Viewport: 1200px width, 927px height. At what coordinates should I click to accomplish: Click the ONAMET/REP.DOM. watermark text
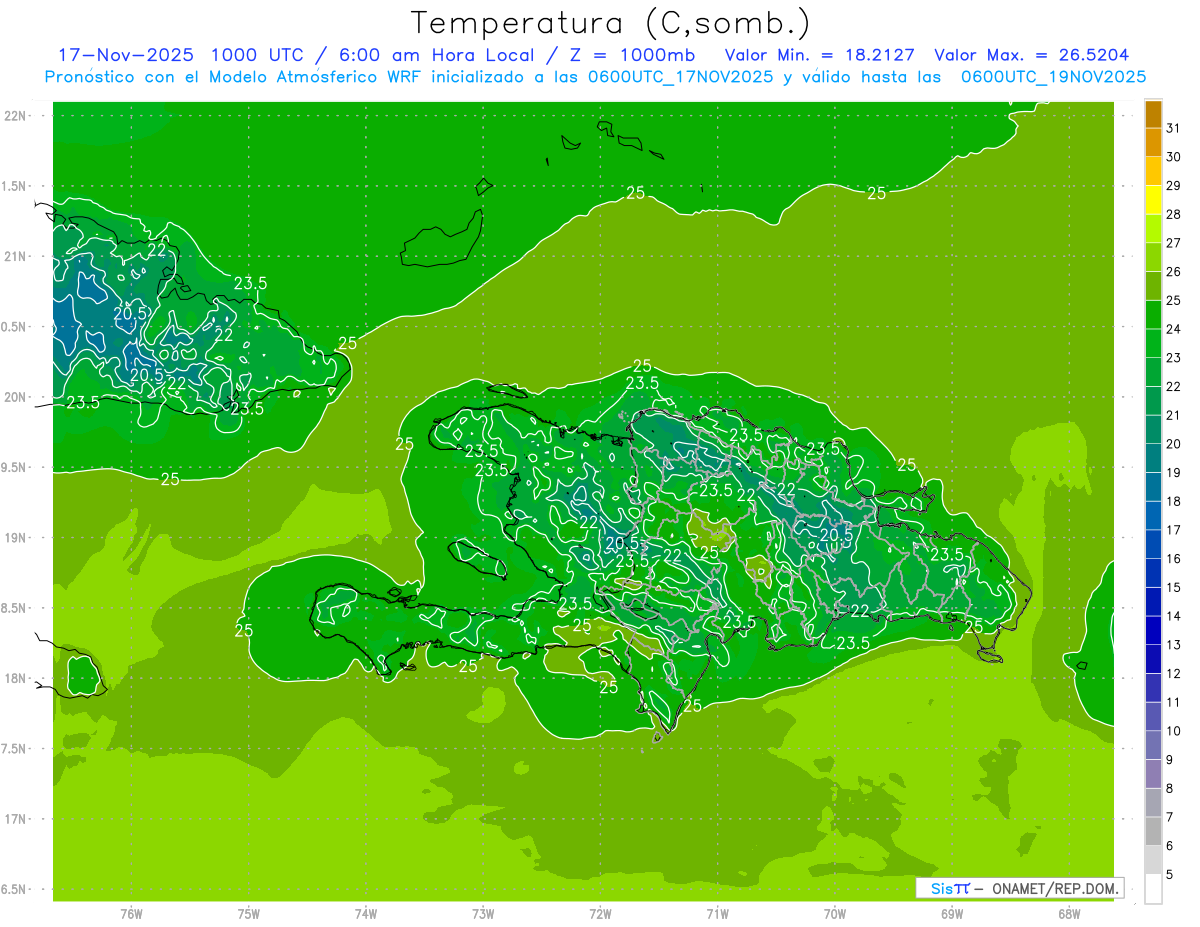(1054, 888)
